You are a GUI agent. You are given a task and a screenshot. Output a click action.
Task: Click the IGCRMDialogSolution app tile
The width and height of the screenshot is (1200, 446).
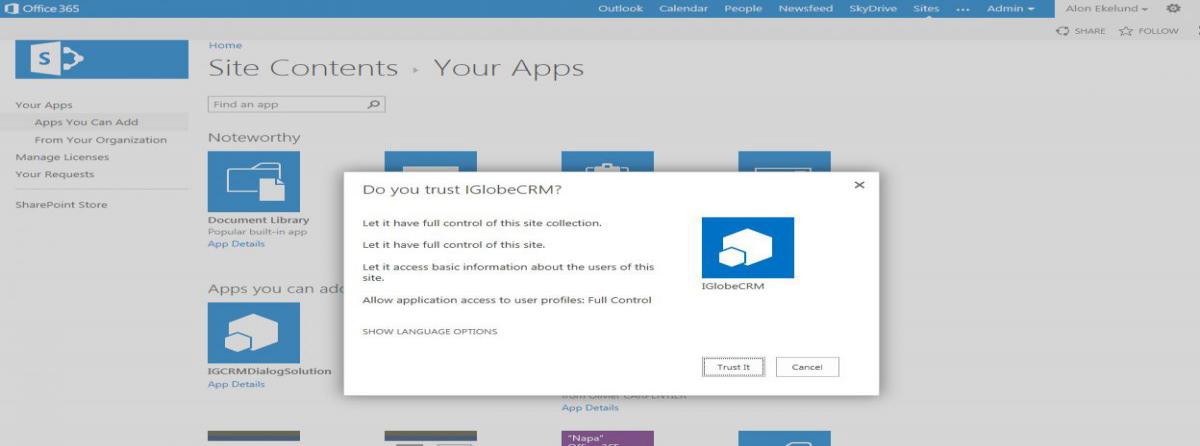point(254,333)
